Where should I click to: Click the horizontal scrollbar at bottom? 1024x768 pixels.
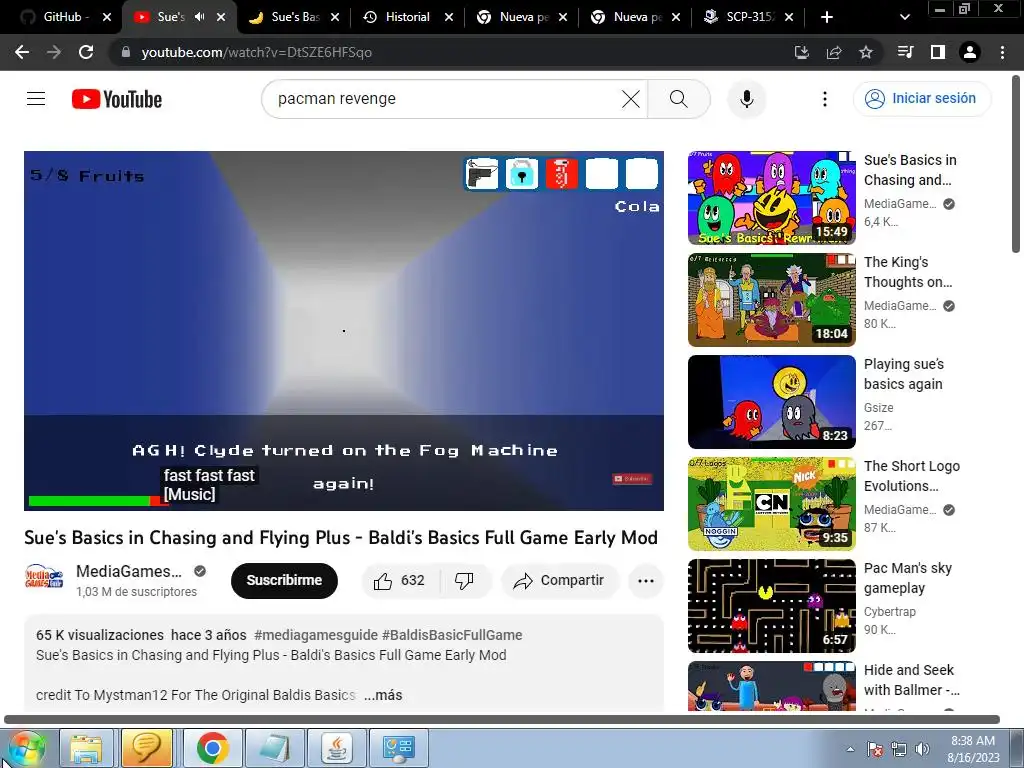tap(502, 720)
